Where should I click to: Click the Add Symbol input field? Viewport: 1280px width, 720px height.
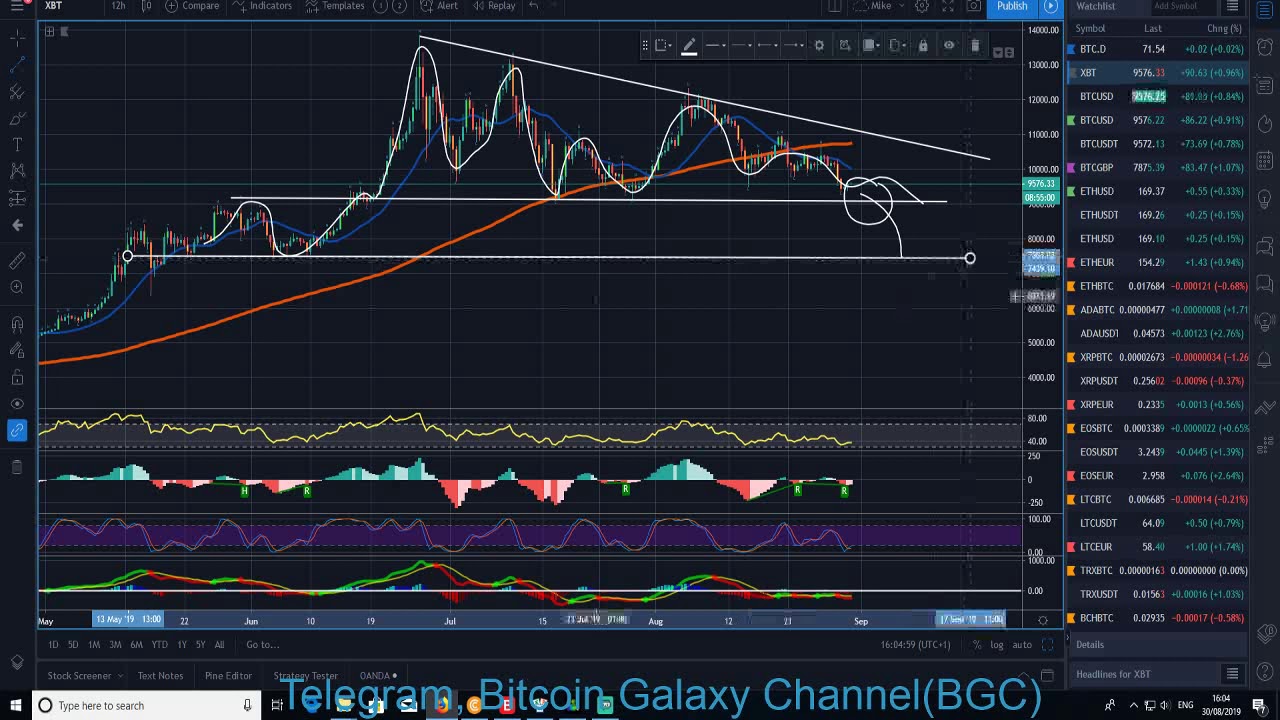tap(1183, 6)
